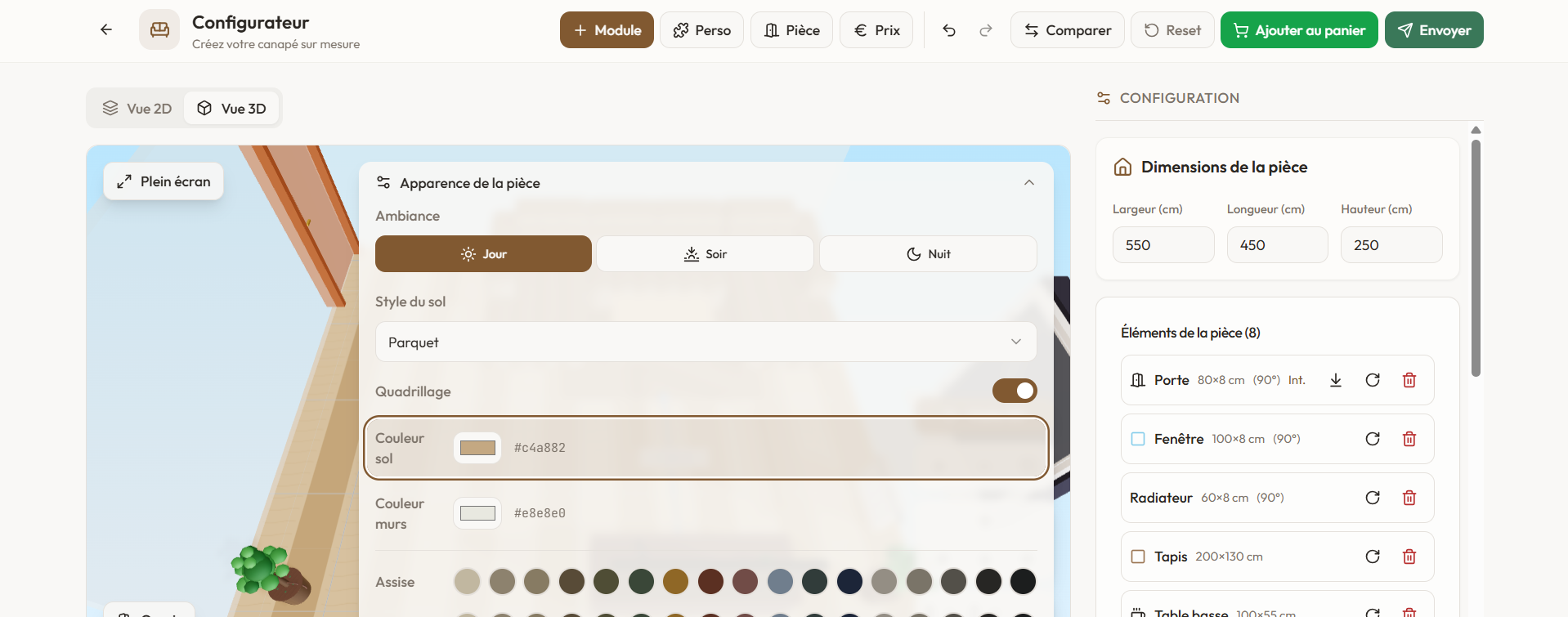Image resolution: width=1568 pixels, height=617 pixels.
Task: Open the Perso menu
Action: (x=701, y=30)
